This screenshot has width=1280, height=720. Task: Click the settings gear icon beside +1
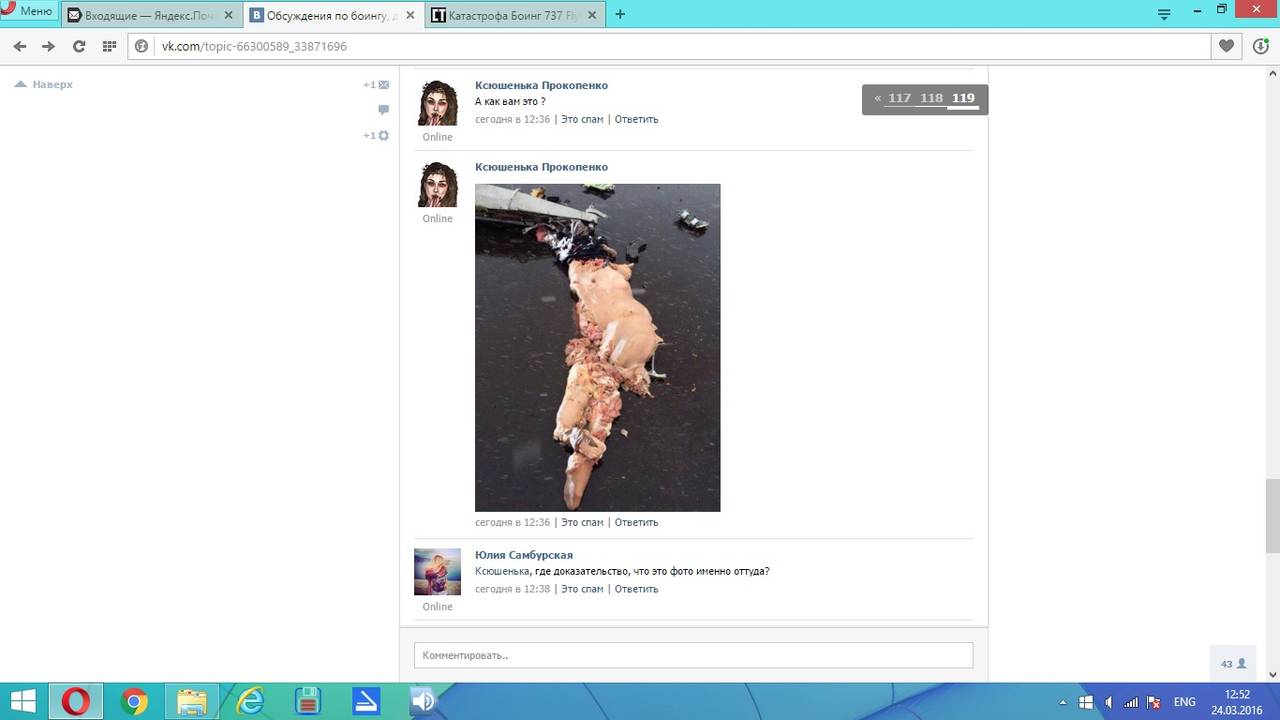(383, 136)
